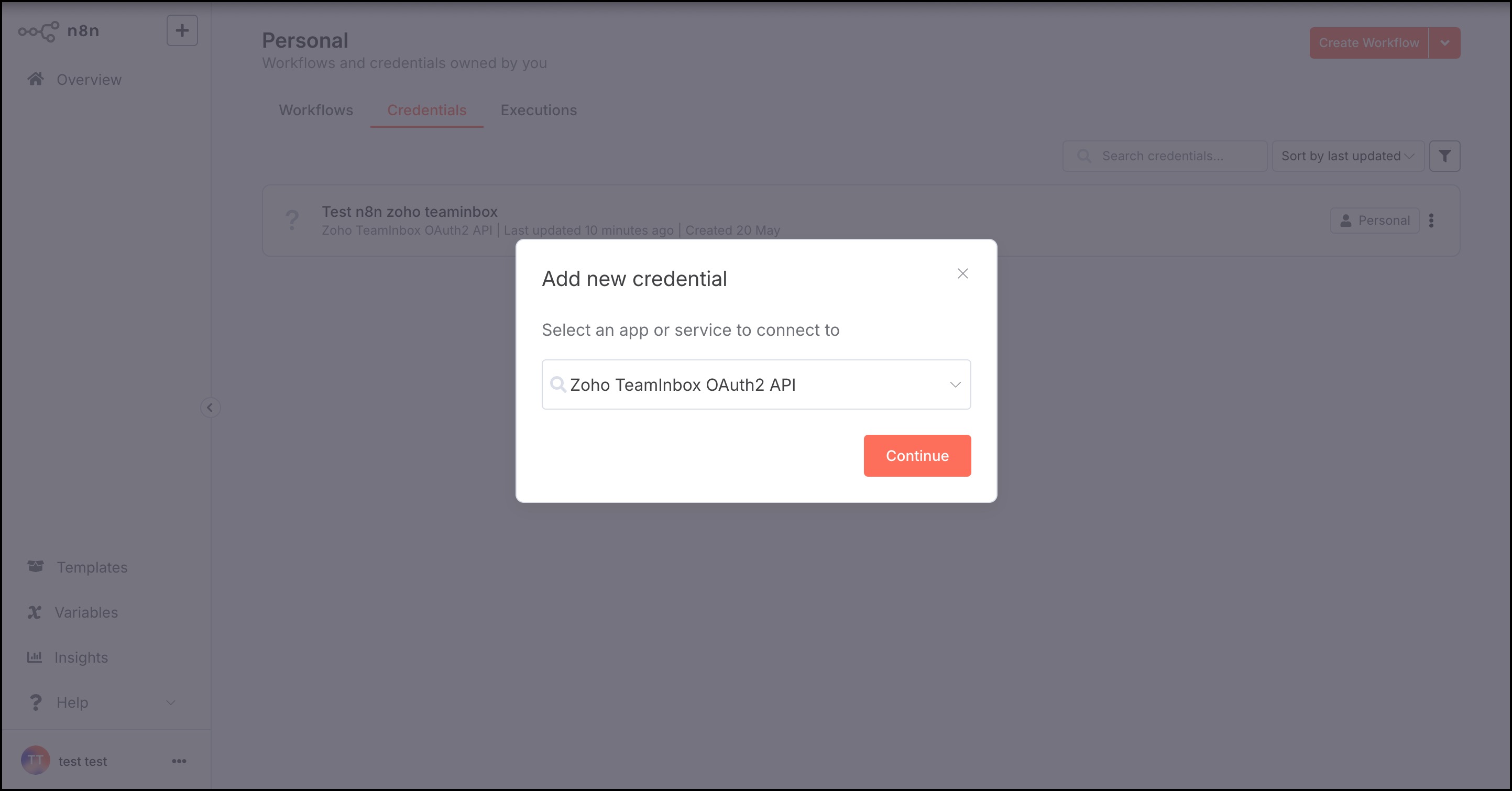Switch to the Executions tab

[x=538, y=111]
